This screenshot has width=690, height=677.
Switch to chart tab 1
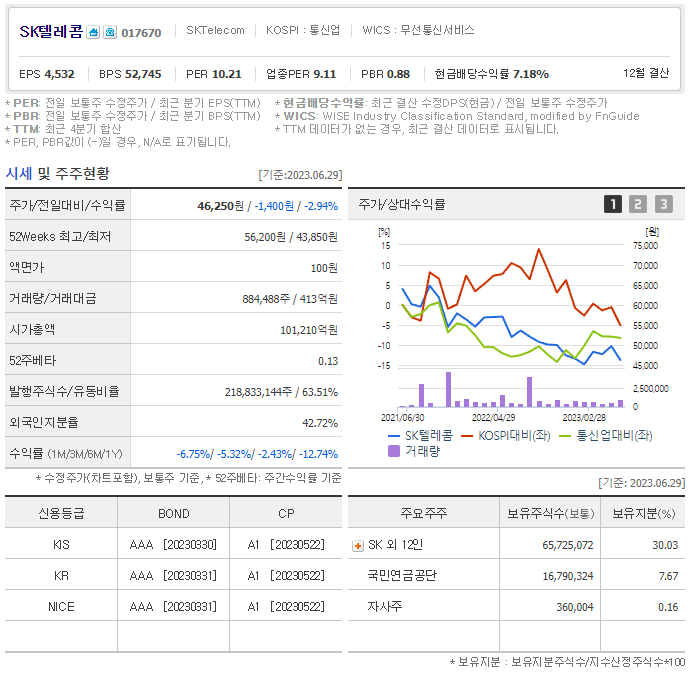pyautogui.click(x=613, y=204)
